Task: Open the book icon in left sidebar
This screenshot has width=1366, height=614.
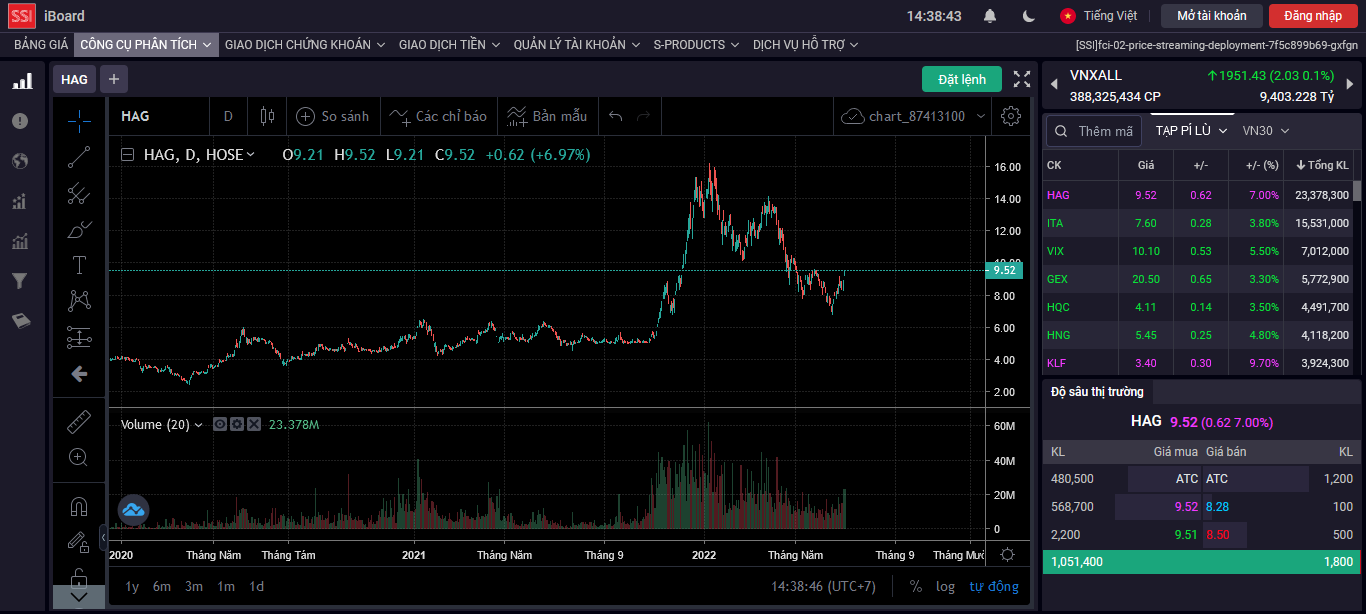Action: (x=20, y=321)
